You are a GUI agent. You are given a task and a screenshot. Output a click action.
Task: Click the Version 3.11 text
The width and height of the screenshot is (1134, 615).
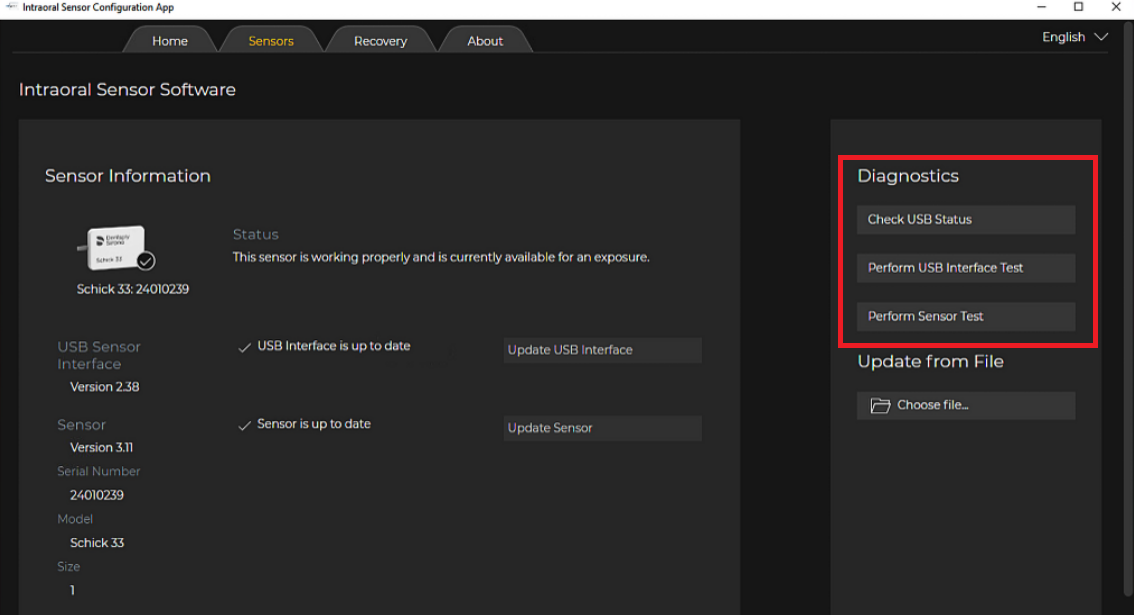101,447
